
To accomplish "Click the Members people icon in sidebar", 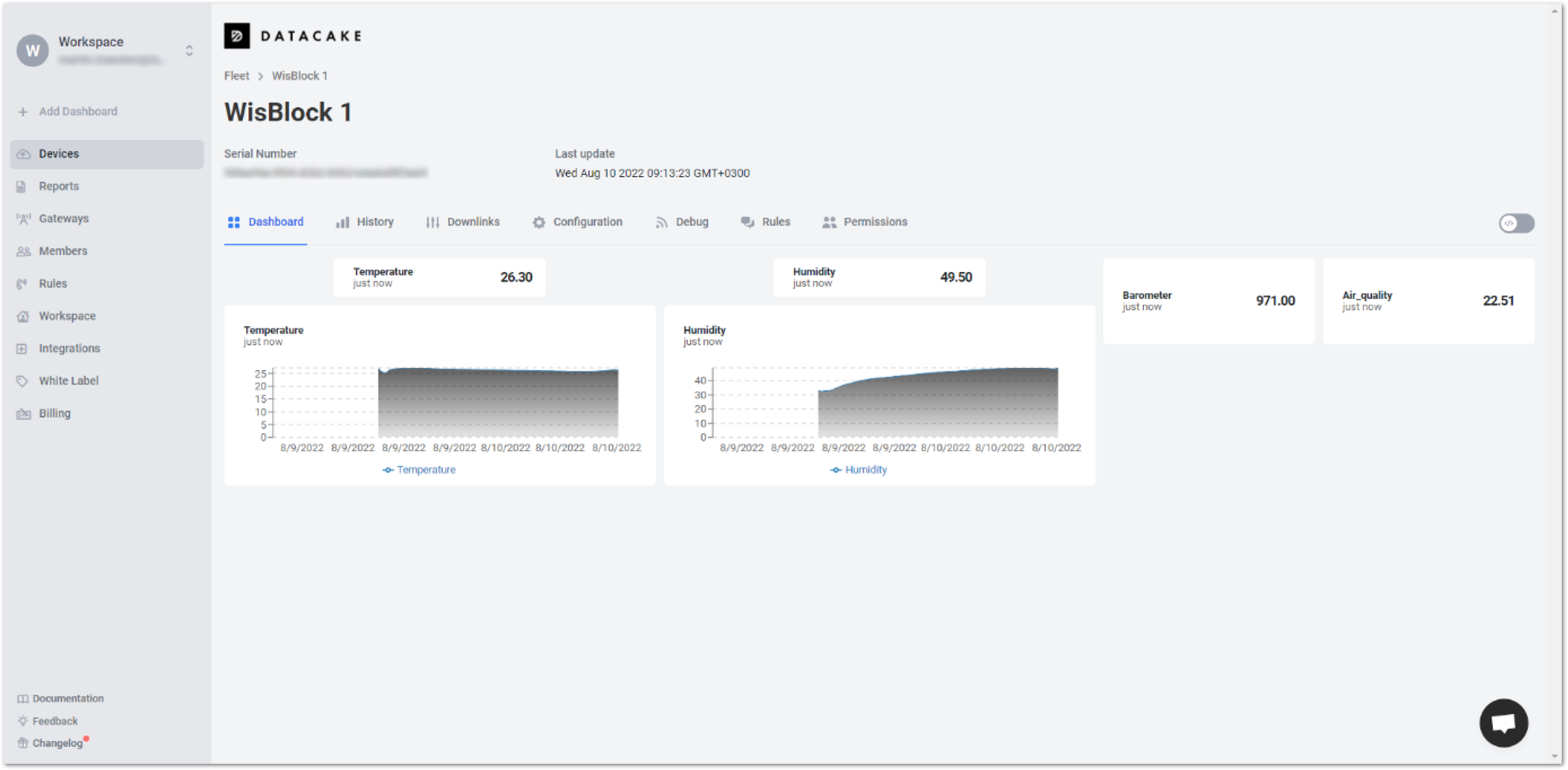I will coord(24,251).
